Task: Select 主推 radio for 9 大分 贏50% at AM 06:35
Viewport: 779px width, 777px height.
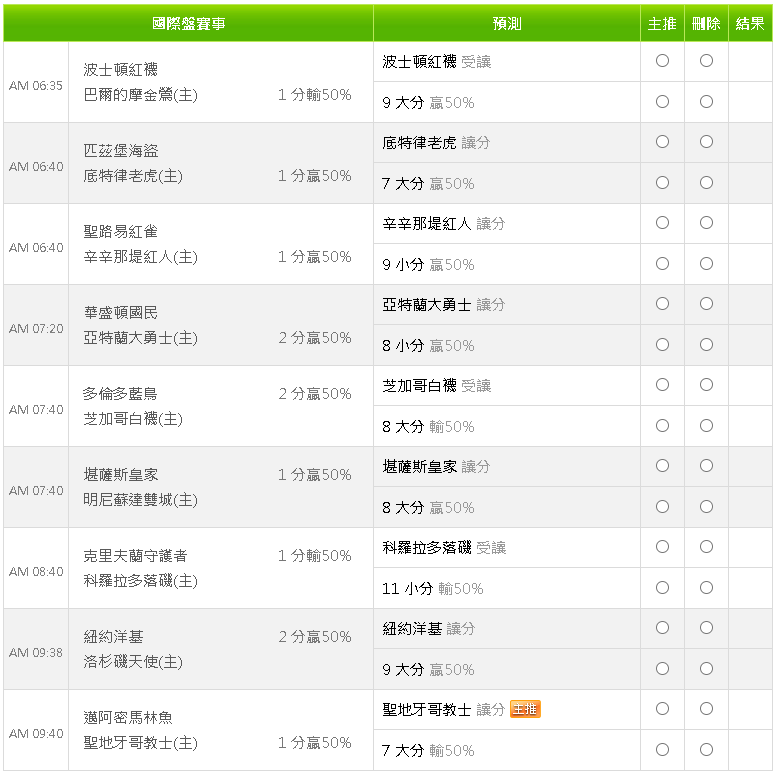Action: tap(662, 101)
